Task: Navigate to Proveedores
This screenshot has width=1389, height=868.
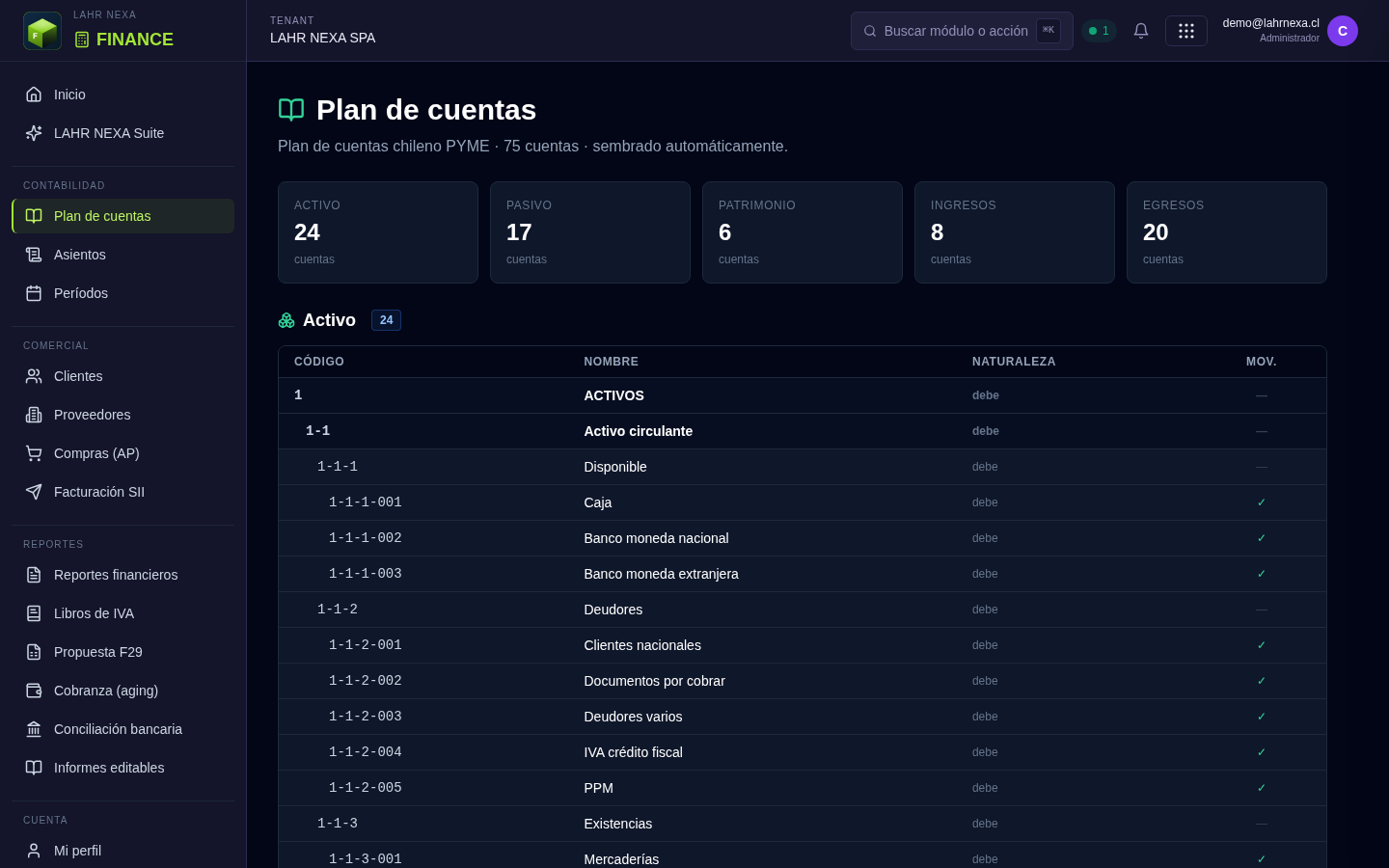Action: pos(123,415)
